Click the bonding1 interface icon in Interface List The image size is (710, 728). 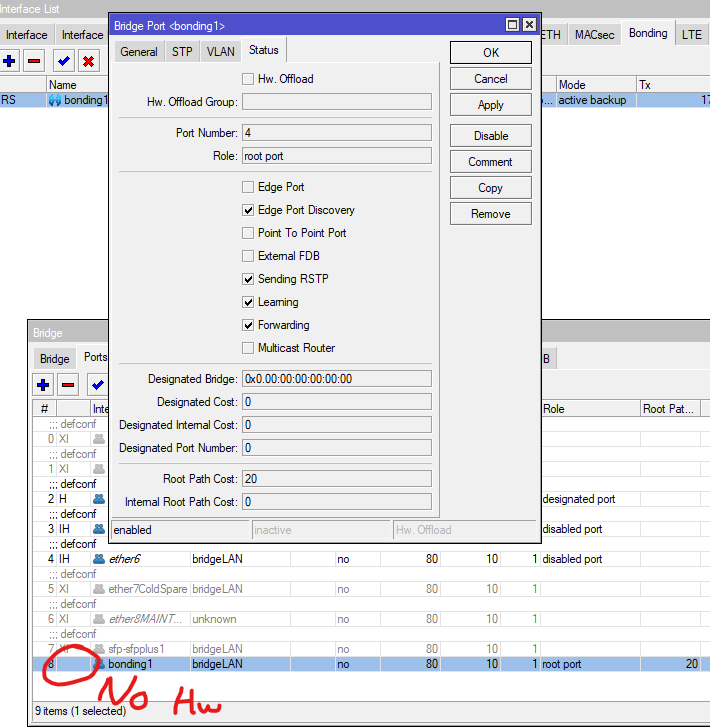[55, 100]
